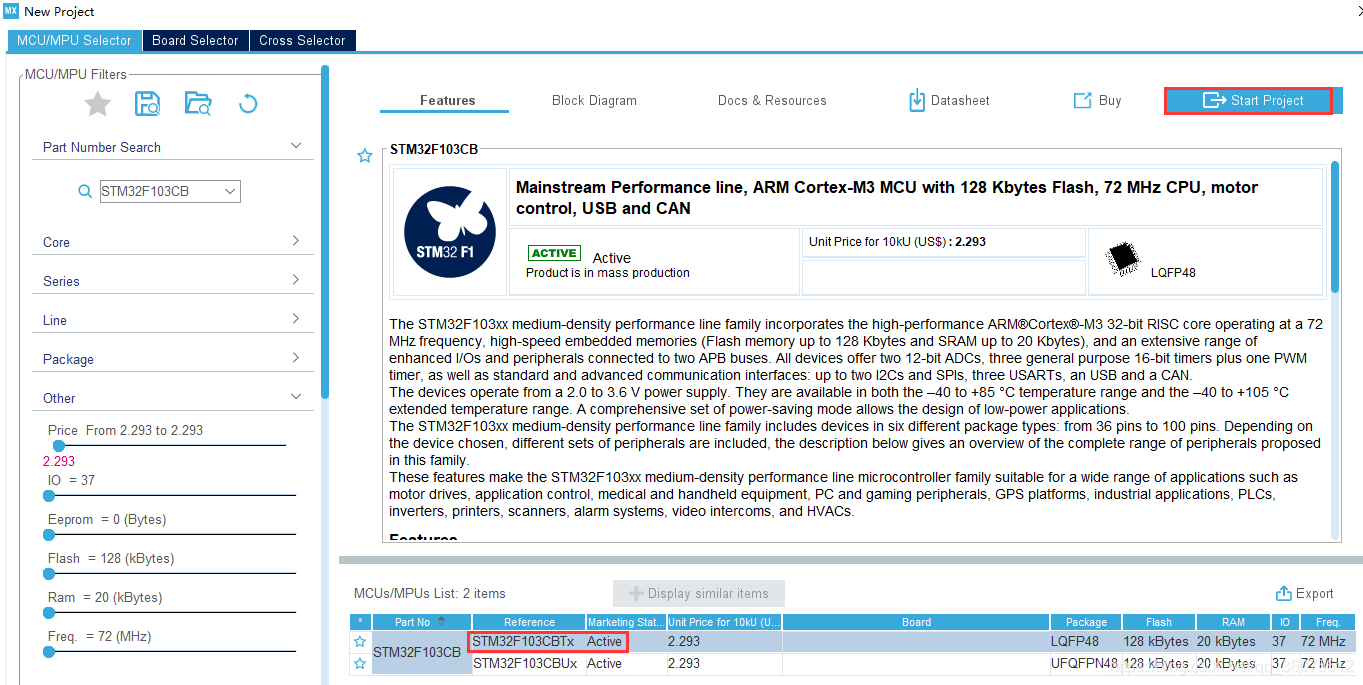Click the STM32F103CB part number cell
1363x685 pixels.
(421, 652)
